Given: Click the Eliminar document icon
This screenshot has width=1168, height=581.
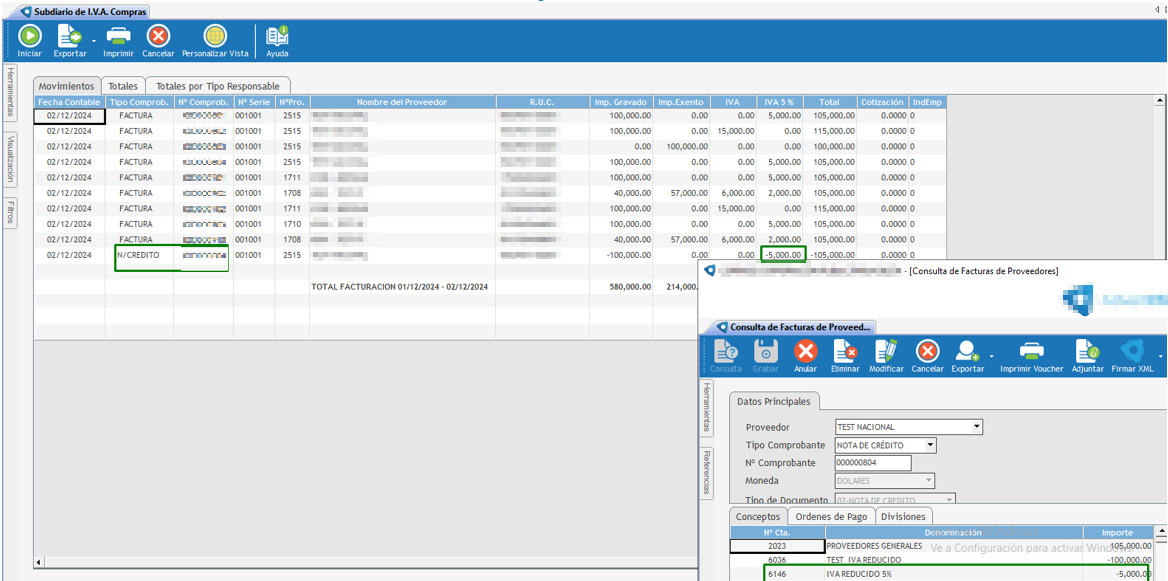Looking at the screenshot, I should 845,352.
